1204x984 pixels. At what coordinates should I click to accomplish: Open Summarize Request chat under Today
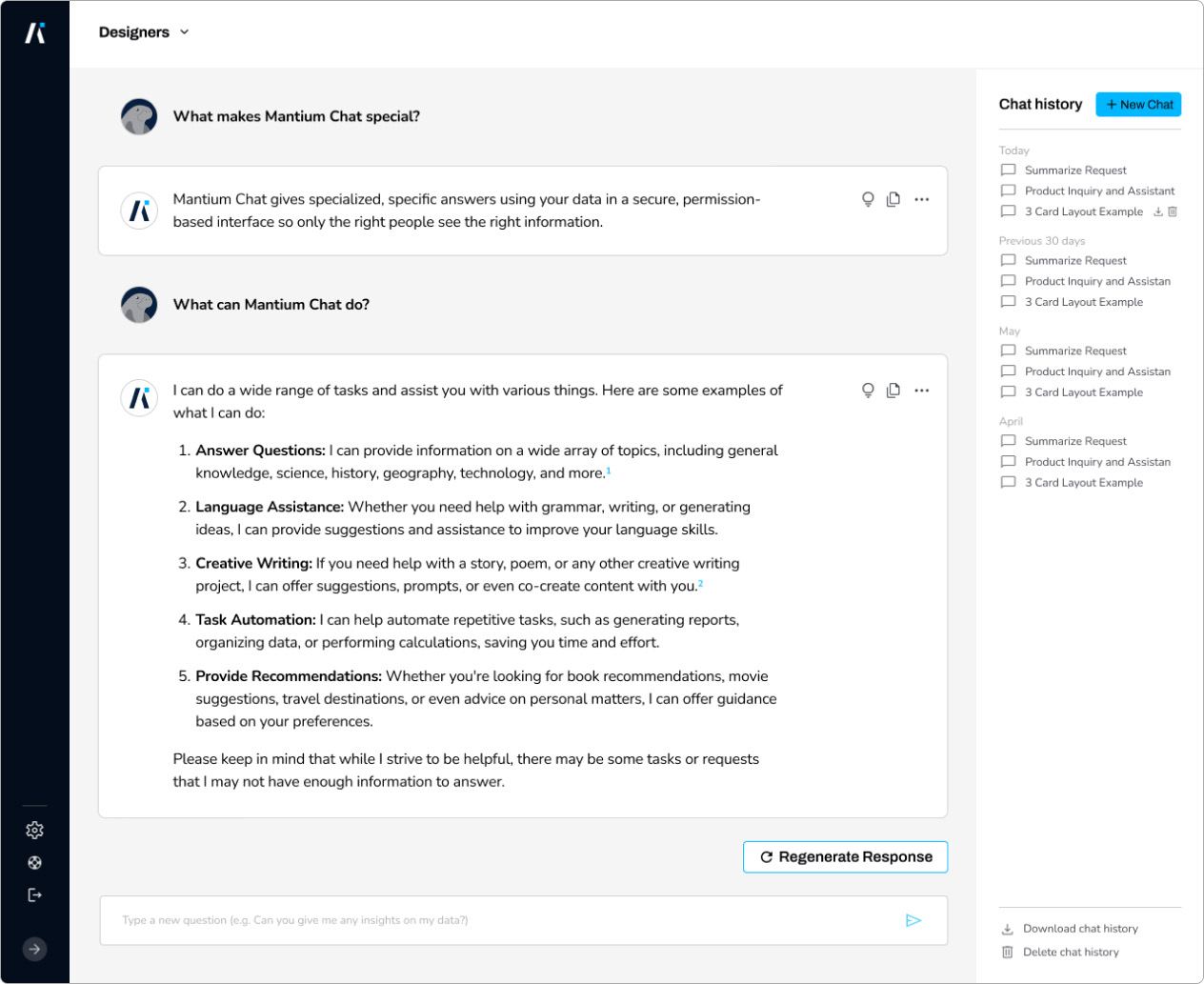1075,170
